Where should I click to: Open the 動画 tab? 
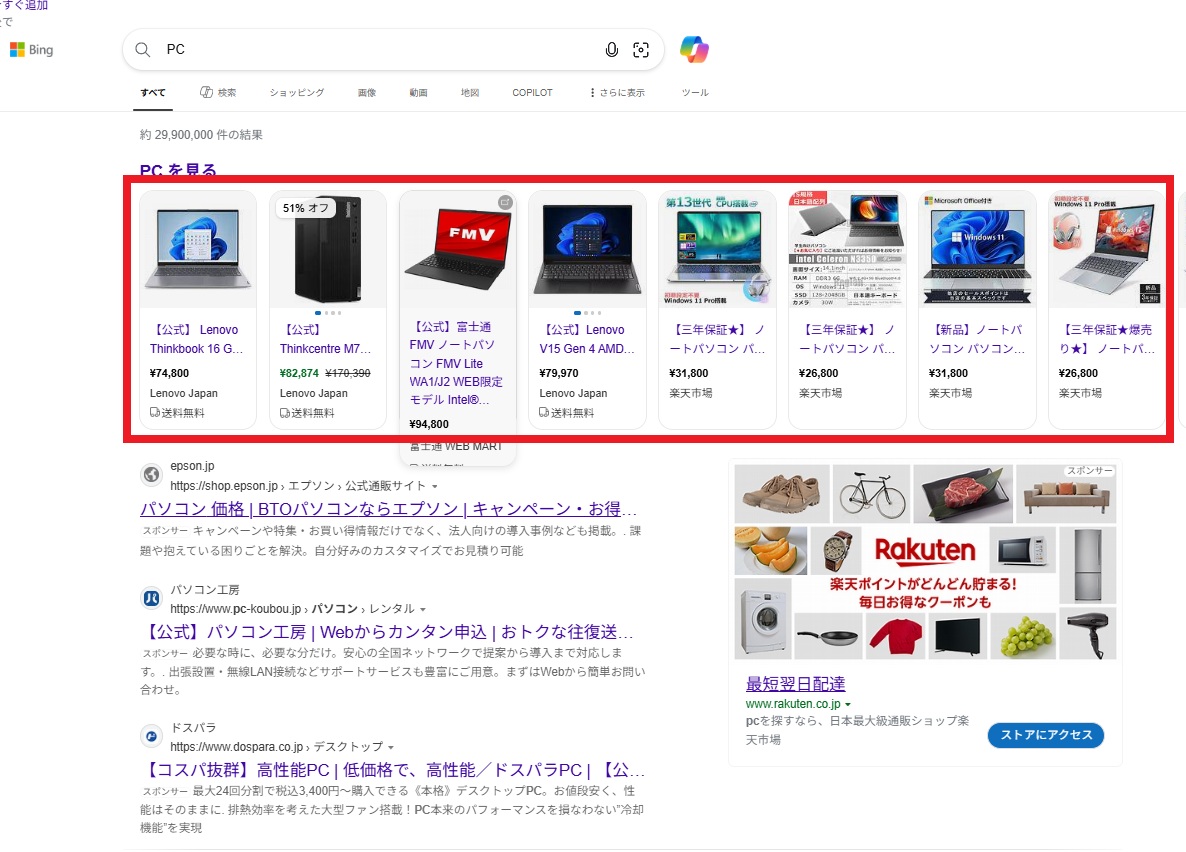pyautogui.click(x=418, y=92)
